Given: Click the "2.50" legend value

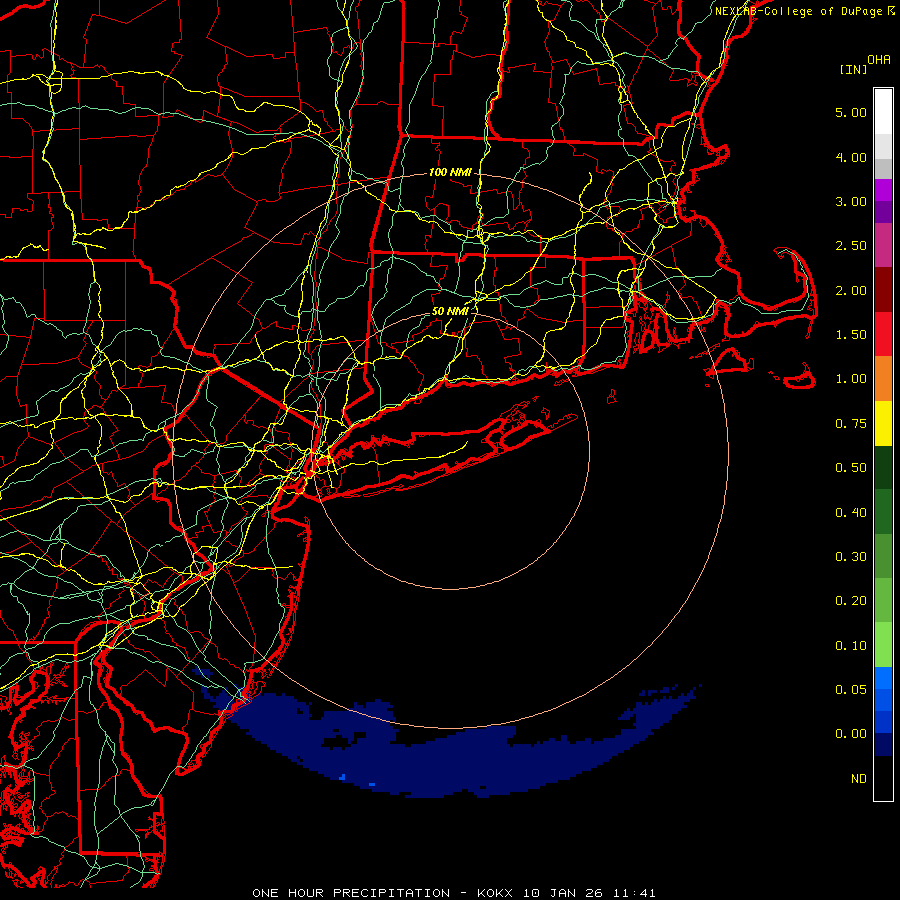Looking at the screenshot, I should click(851, 245).
